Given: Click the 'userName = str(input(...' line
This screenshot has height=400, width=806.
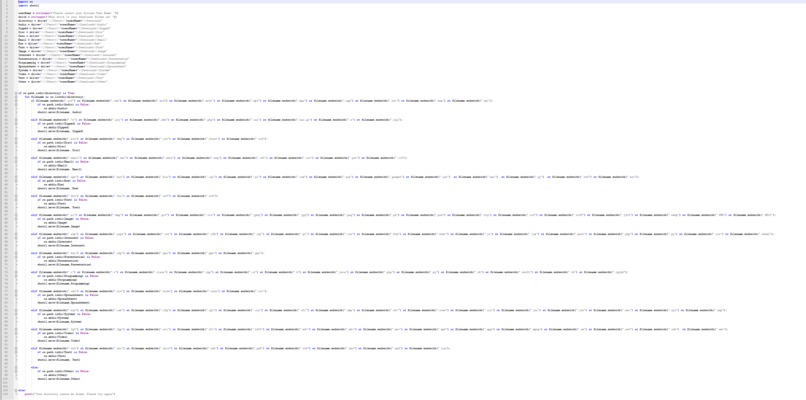Looking at the screenshot, I should [68, 13].
